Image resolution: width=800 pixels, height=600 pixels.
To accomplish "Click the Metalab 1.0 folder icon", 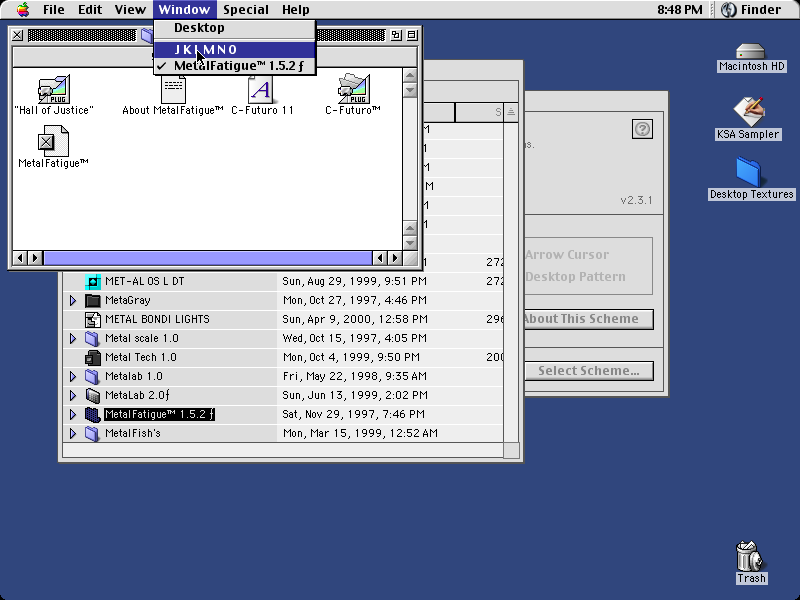I will [92, 376].
